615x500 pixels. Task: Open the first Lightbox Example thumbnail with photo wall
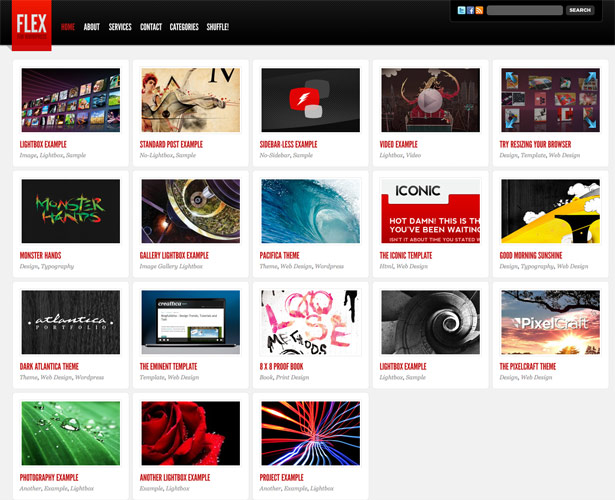tap(71, 100)
